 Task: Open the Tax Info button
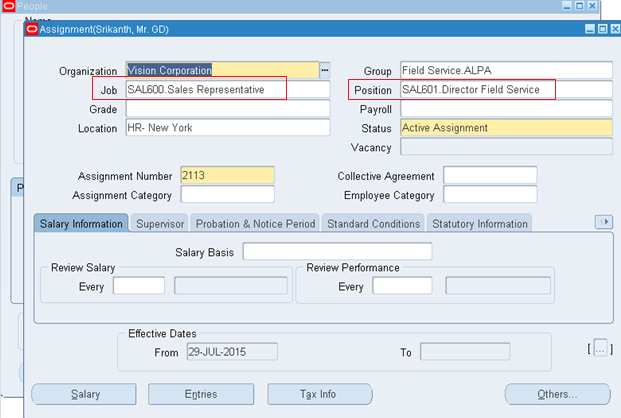[318, 394]
